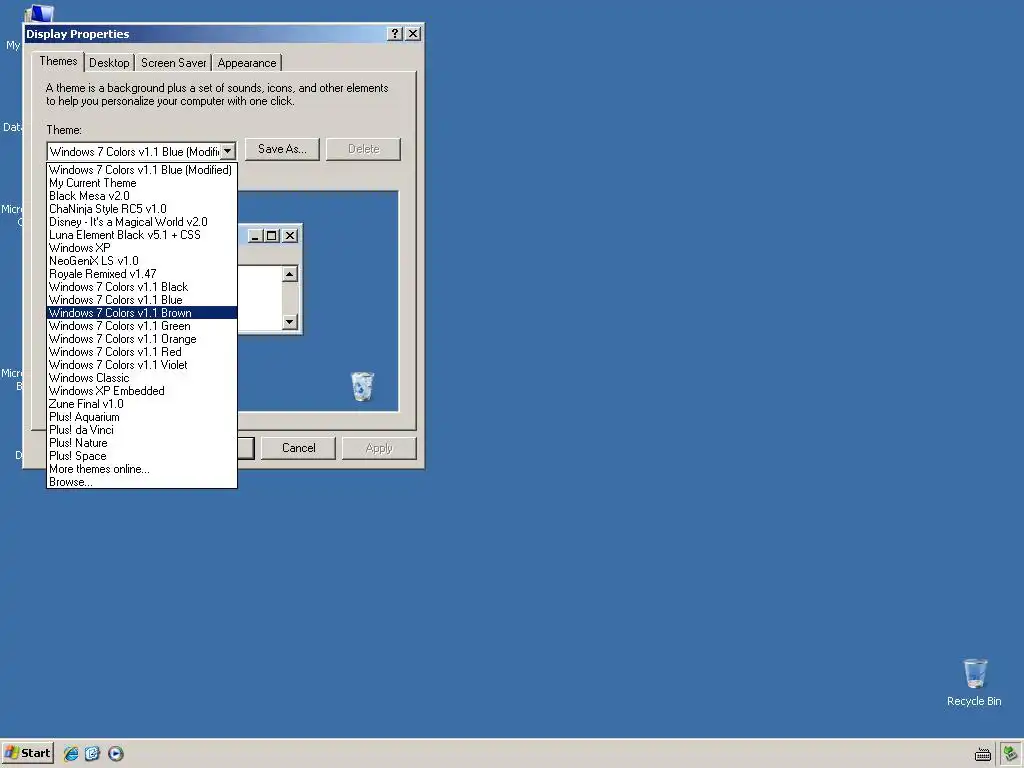This screenshot has width=1024, height=768.
Task: Select Plus! Aquarium theme
Action: (x=142, y=417)
